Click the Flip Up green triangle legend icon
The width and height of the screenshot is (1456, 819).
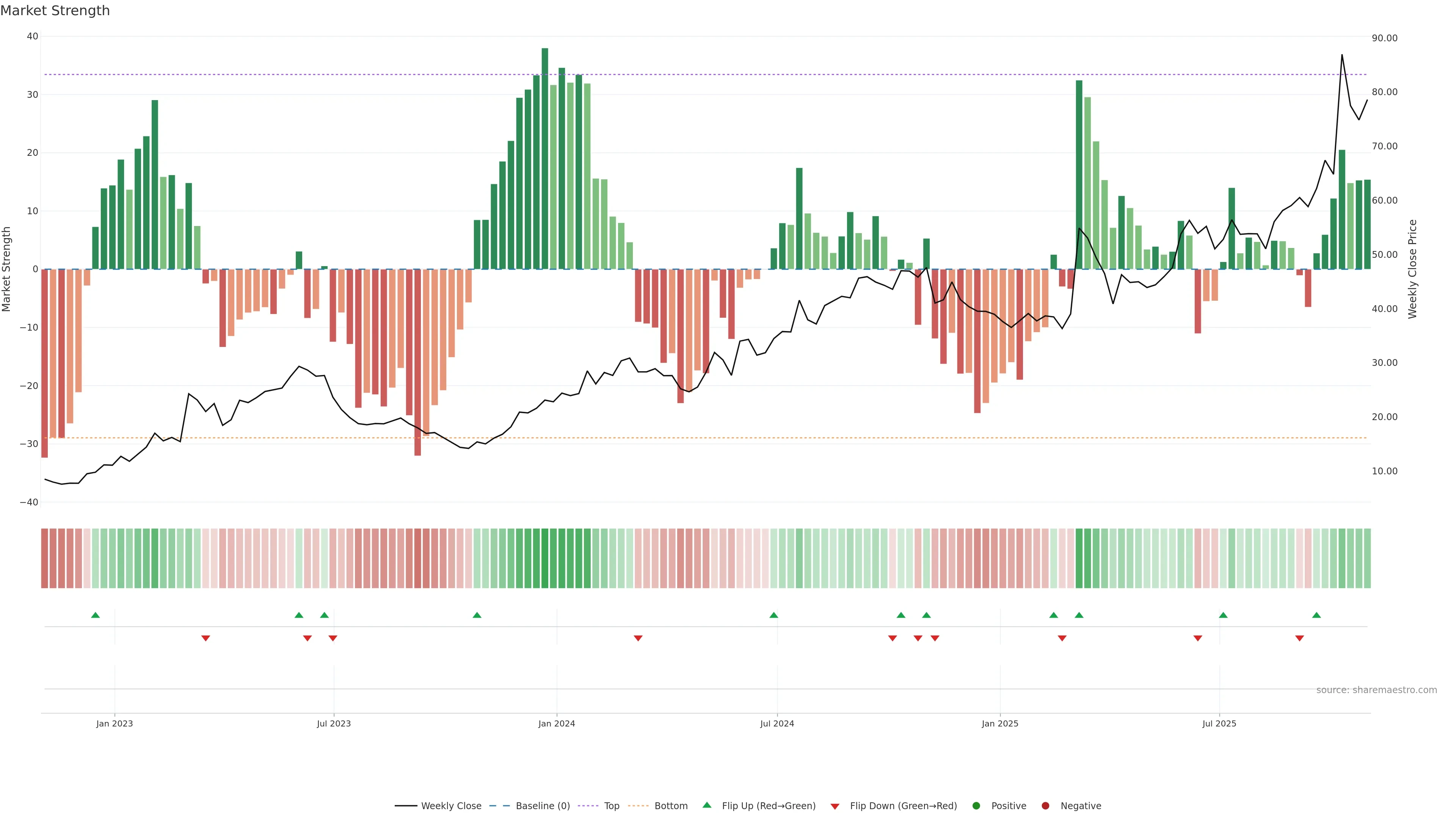(x=706, y=805)
